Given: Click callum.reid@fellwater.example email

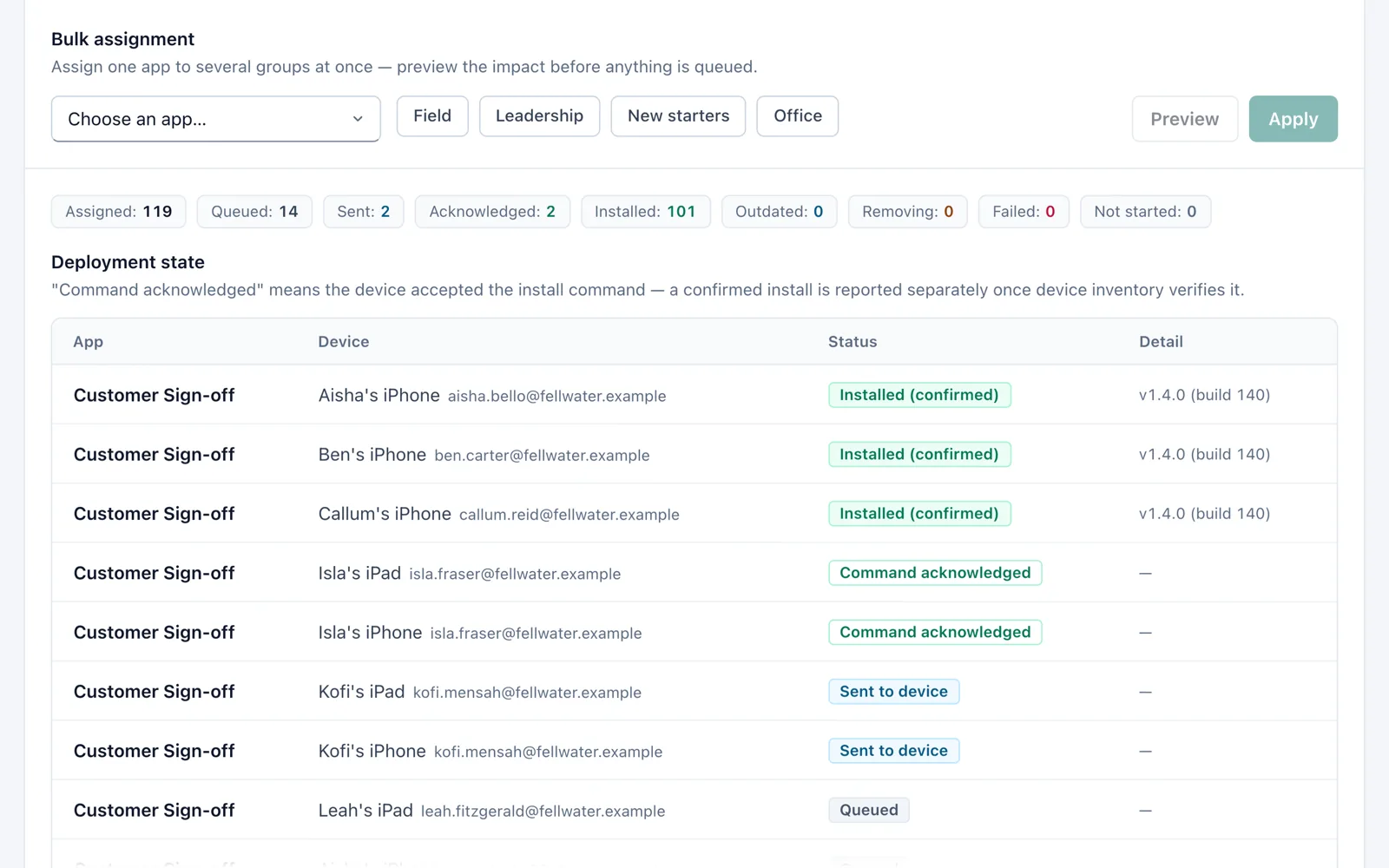Looking at the screenshot, I should point(569,515).
